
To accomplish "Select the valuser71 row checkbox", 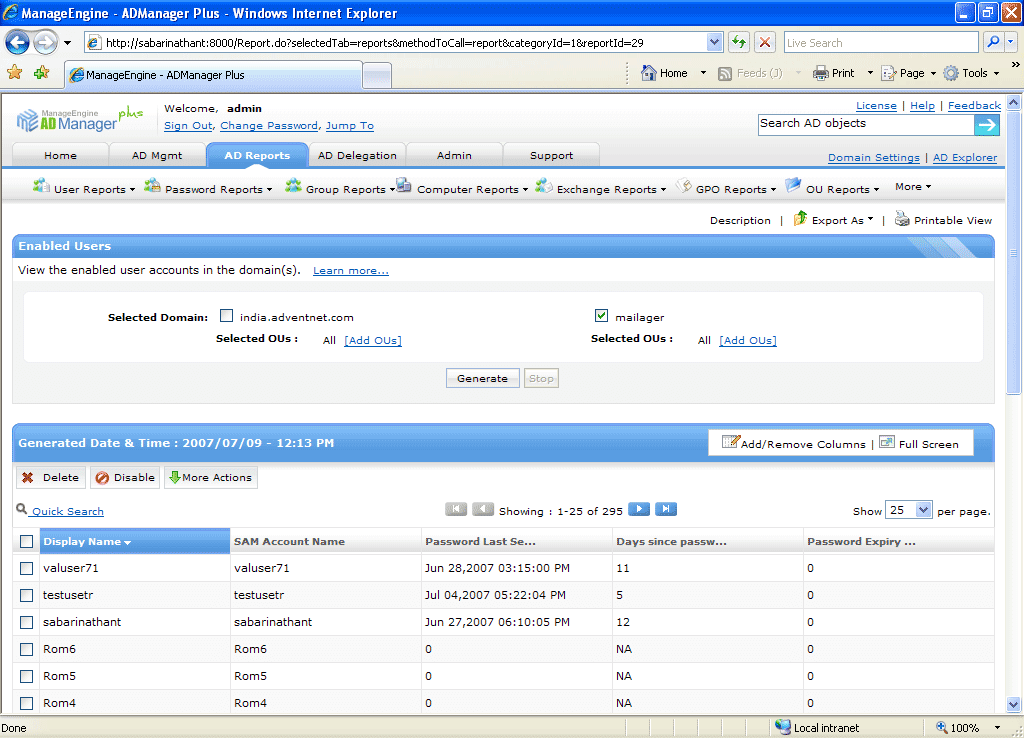I will [x=26, y=568].
